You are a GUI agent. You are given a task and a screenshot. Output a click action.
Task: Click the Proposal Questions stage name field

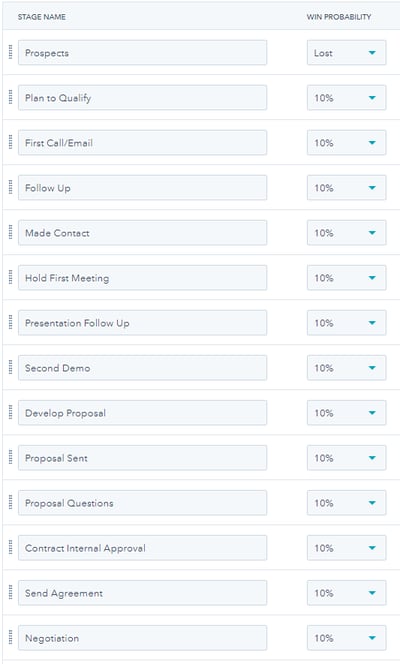[142, 503]
